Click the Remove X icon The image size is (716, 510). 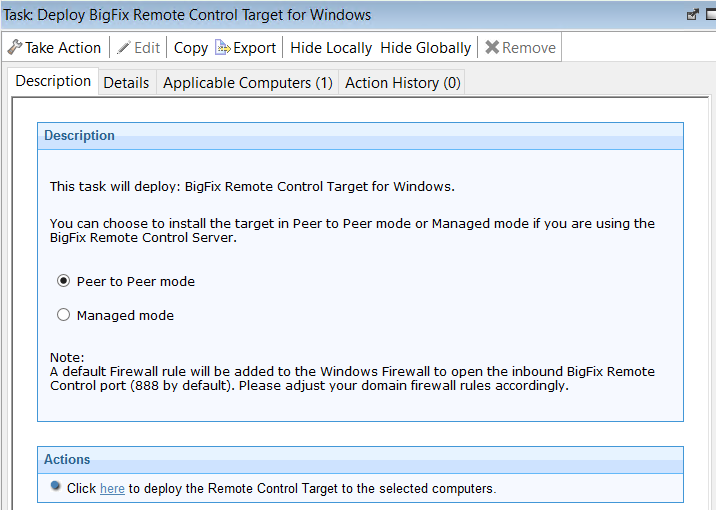[x=492, y=47]
